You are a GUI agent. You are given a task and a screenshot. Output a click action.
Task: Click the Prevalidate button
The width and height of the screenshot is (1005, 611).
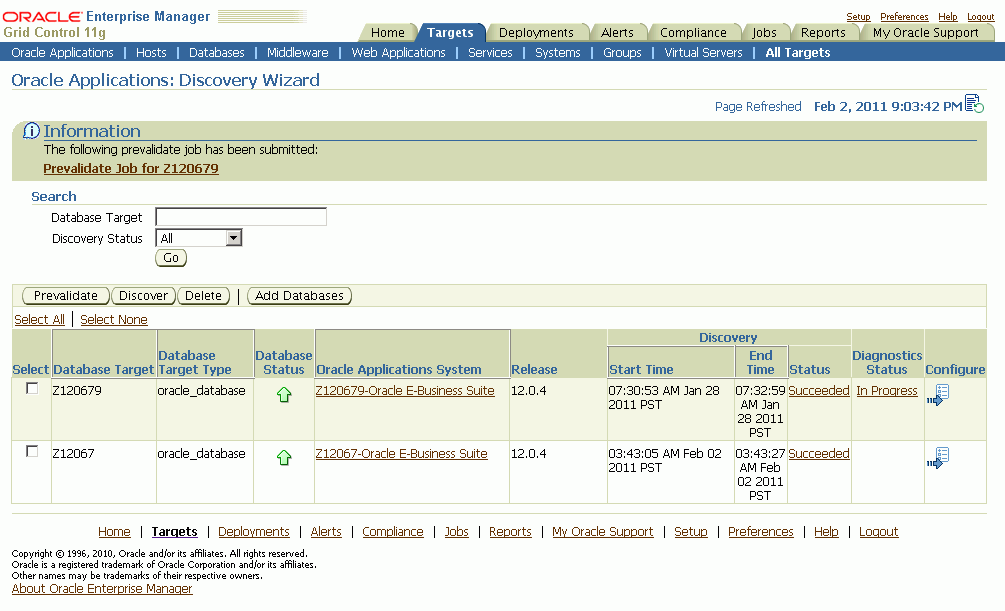66,296
